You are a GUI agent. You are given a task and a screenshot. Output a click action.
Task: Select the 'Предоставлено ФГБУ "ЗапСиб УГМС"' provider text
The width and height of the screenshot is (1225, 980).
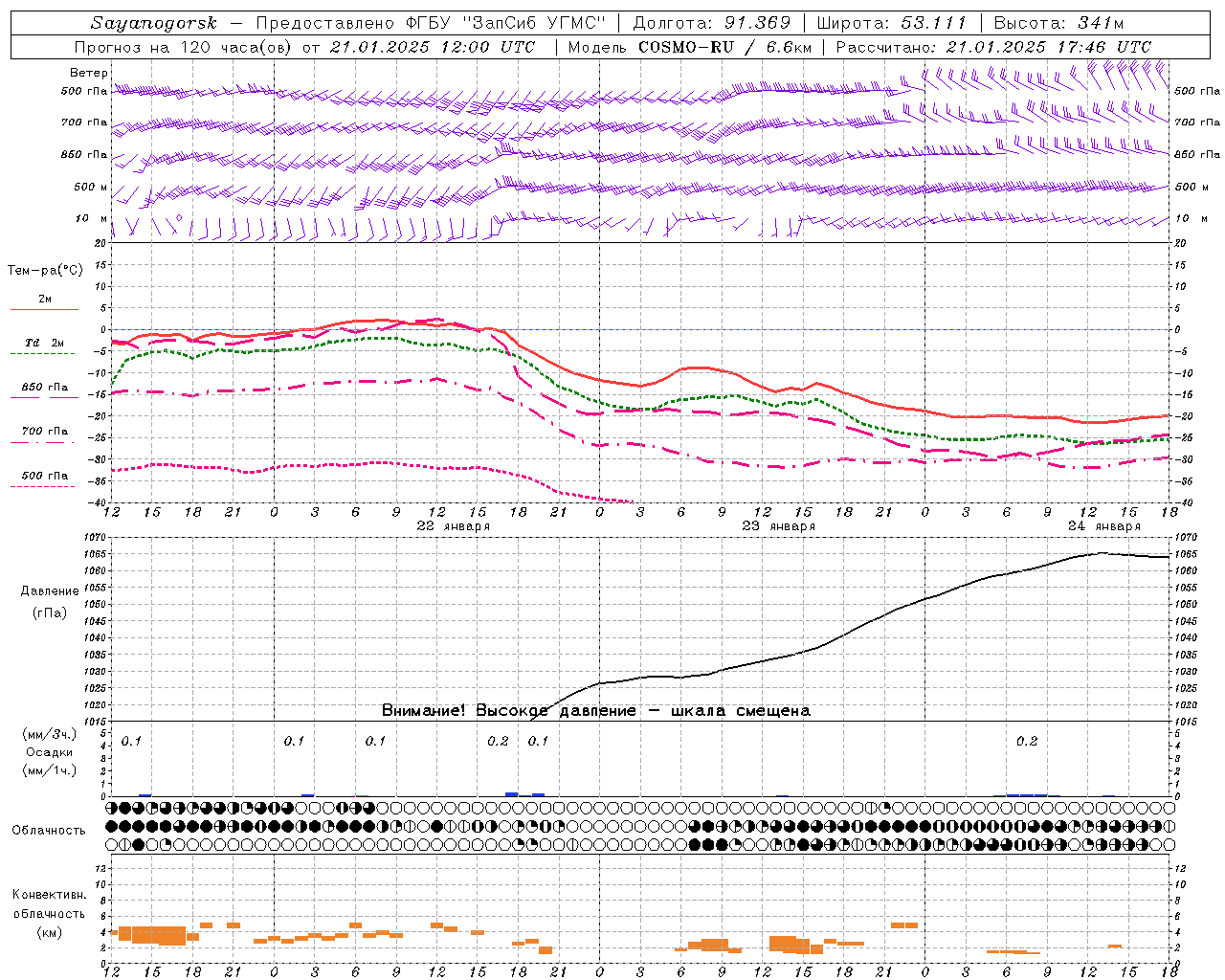coord(431,23)
